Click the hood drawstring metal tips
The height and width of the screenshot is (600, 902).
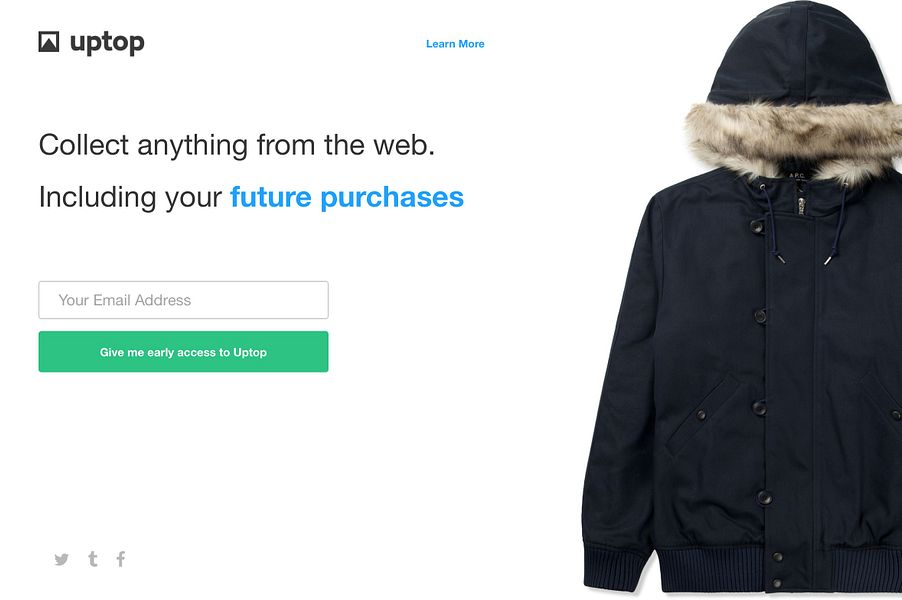[x=804, y=259]
